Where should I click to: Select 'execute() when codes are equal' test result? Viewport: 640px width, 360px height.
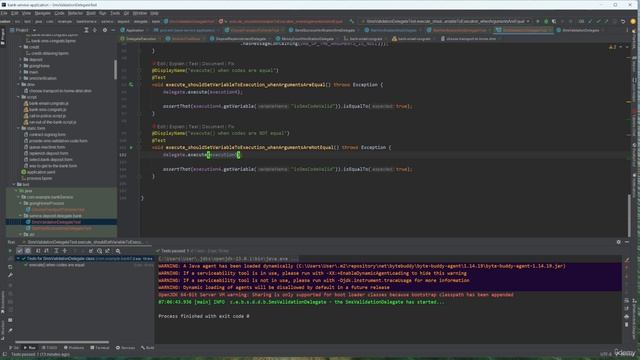tap(56, 265)
